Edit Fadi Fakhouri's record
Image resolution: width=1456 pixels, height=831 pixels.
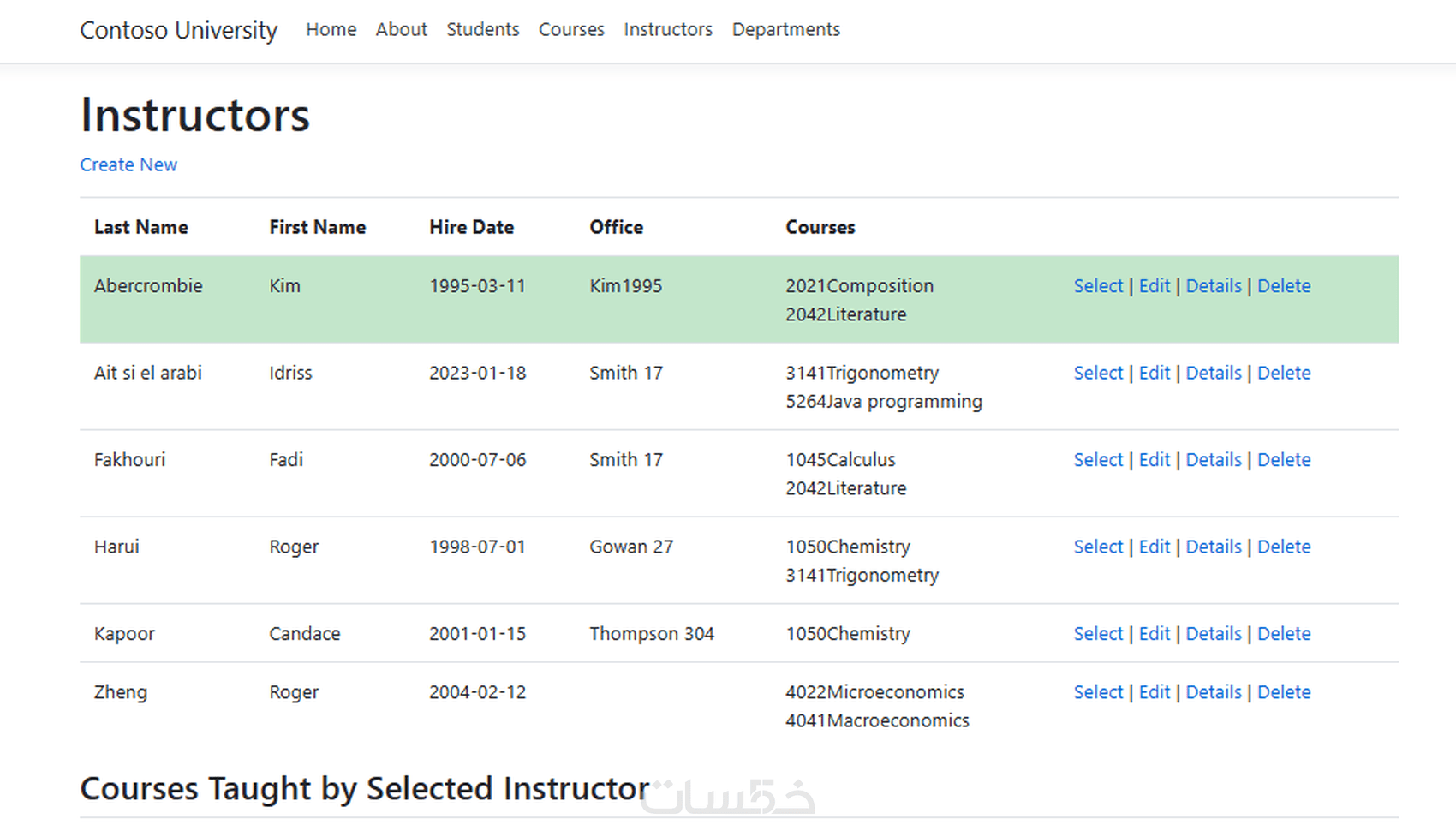[x=1154, y=460]
